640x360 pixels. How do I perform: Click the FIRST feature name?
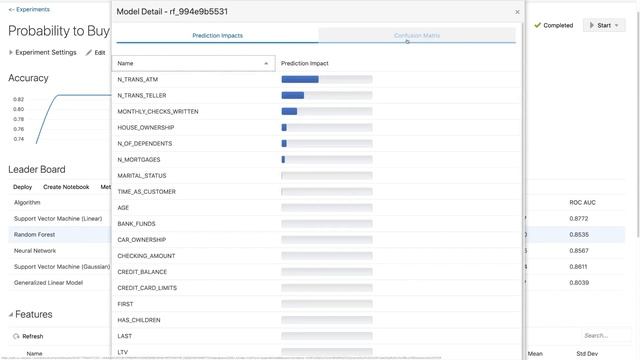(x=125, y=304)
